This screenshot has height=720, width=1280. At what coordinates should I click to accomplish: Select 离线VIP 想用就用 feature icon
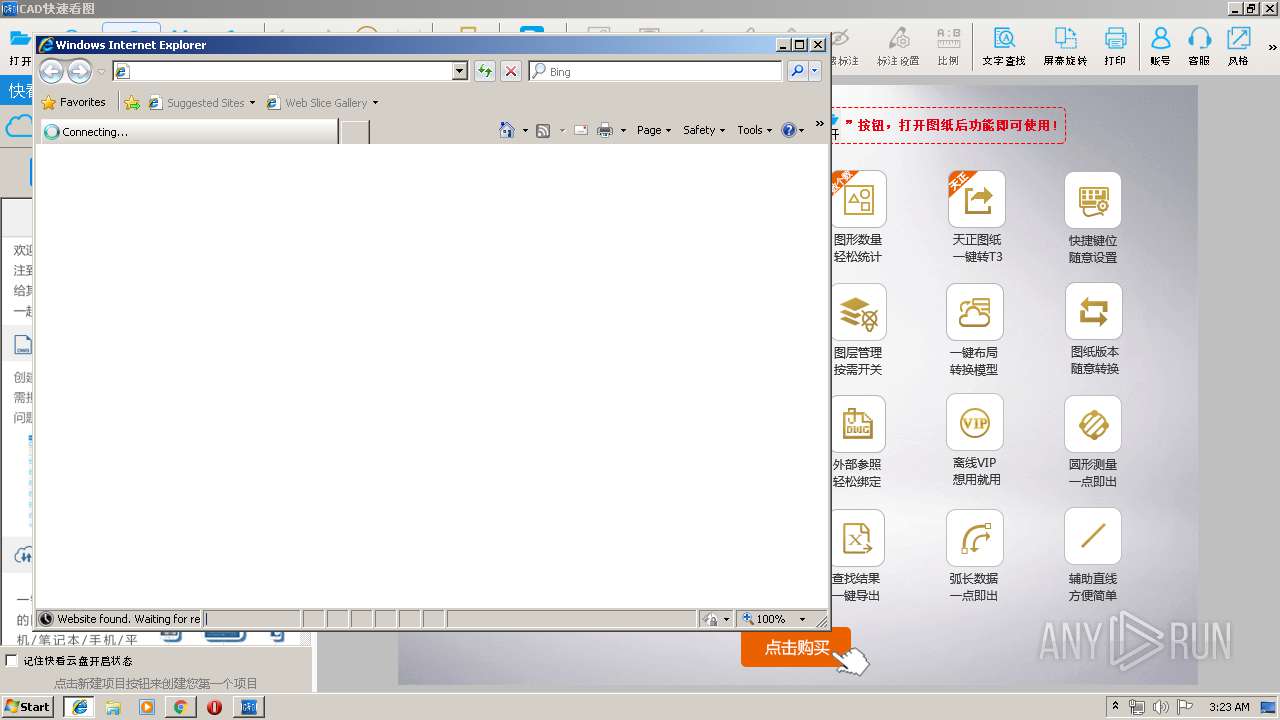975,423
